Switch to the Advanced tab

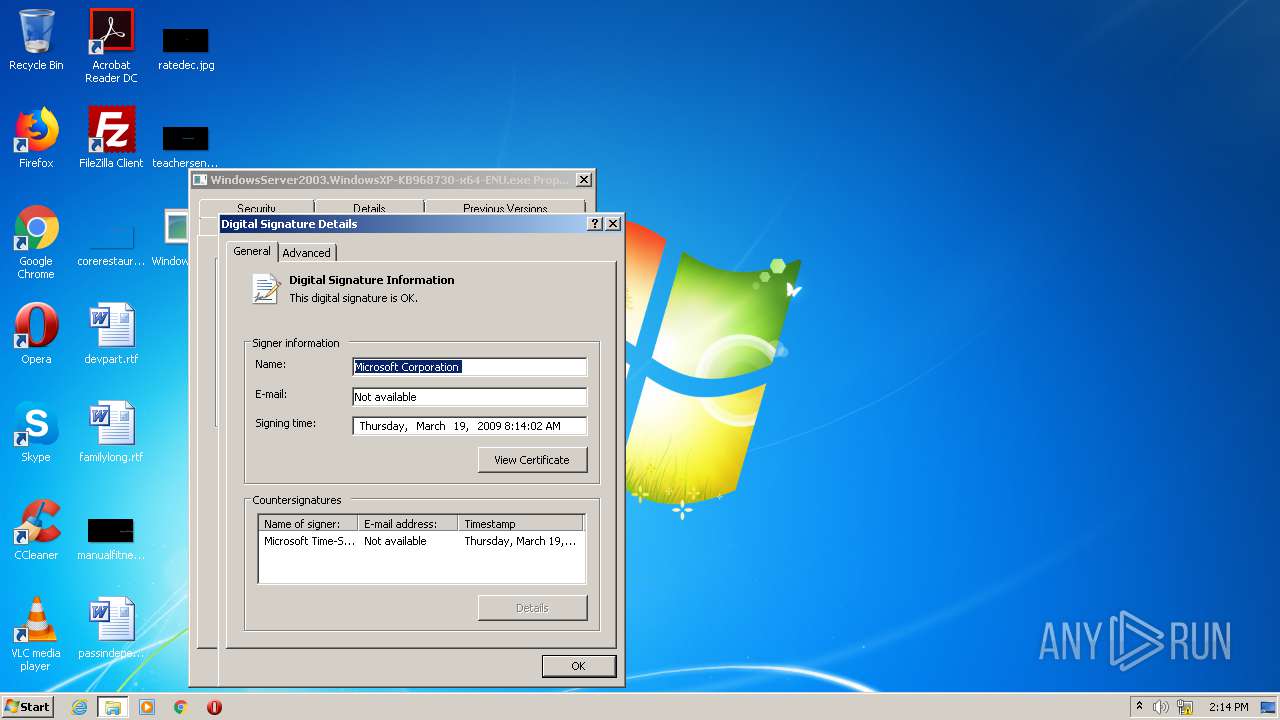coord(306,253)
